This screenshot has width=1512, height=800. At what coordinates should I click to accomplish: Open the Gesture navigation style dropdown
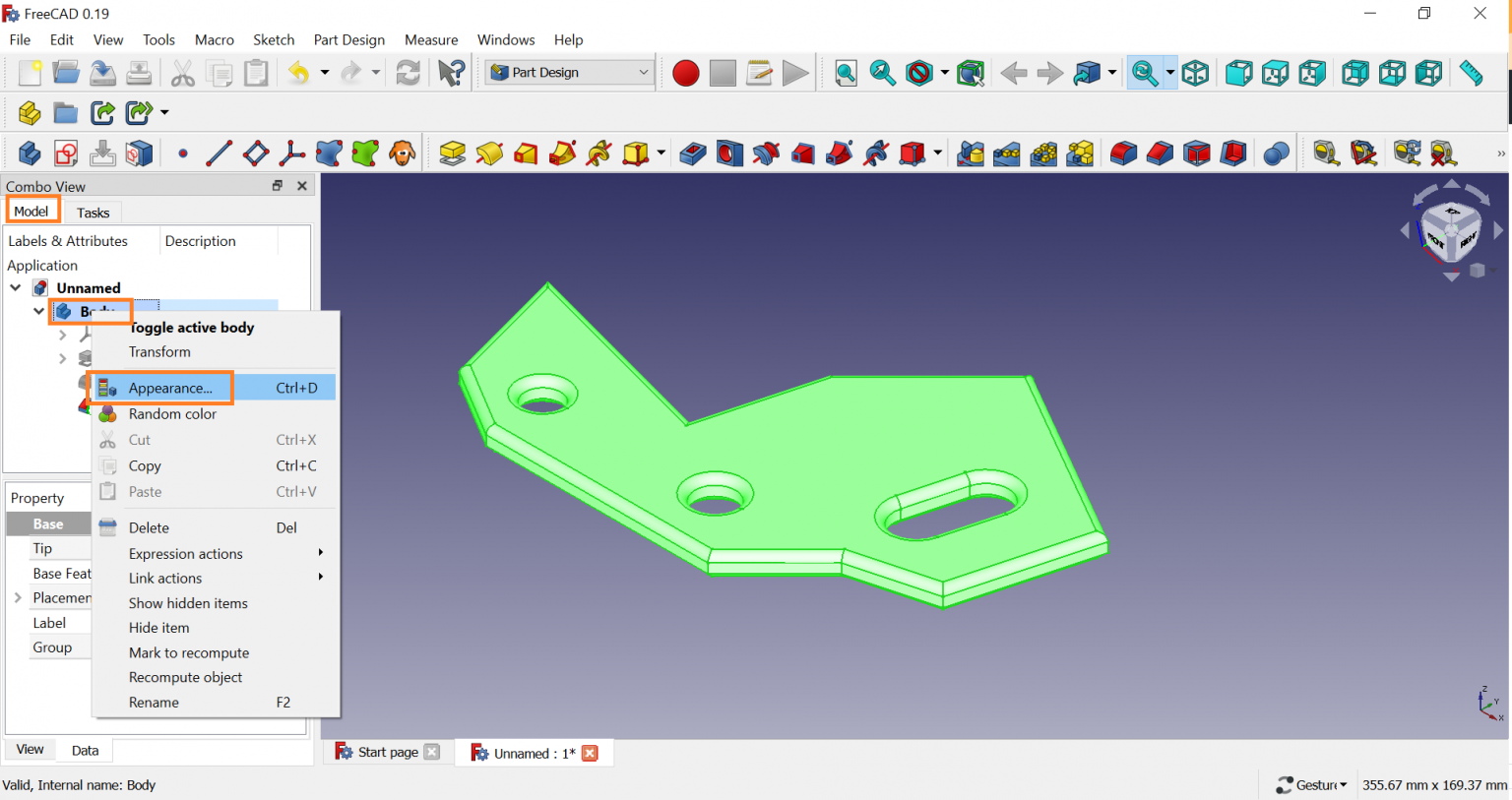pyautogui.click(x=1312, y=784)
